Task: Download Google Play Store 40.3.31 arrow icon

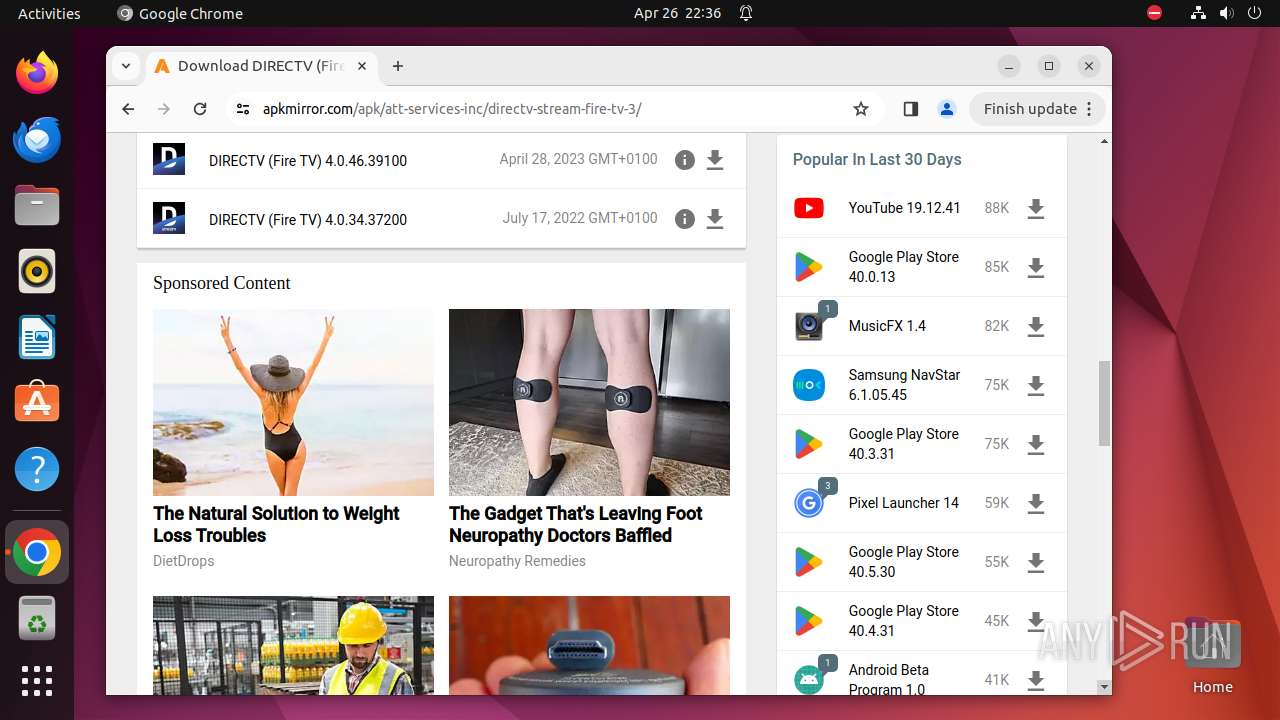Action: [1036, 444]
